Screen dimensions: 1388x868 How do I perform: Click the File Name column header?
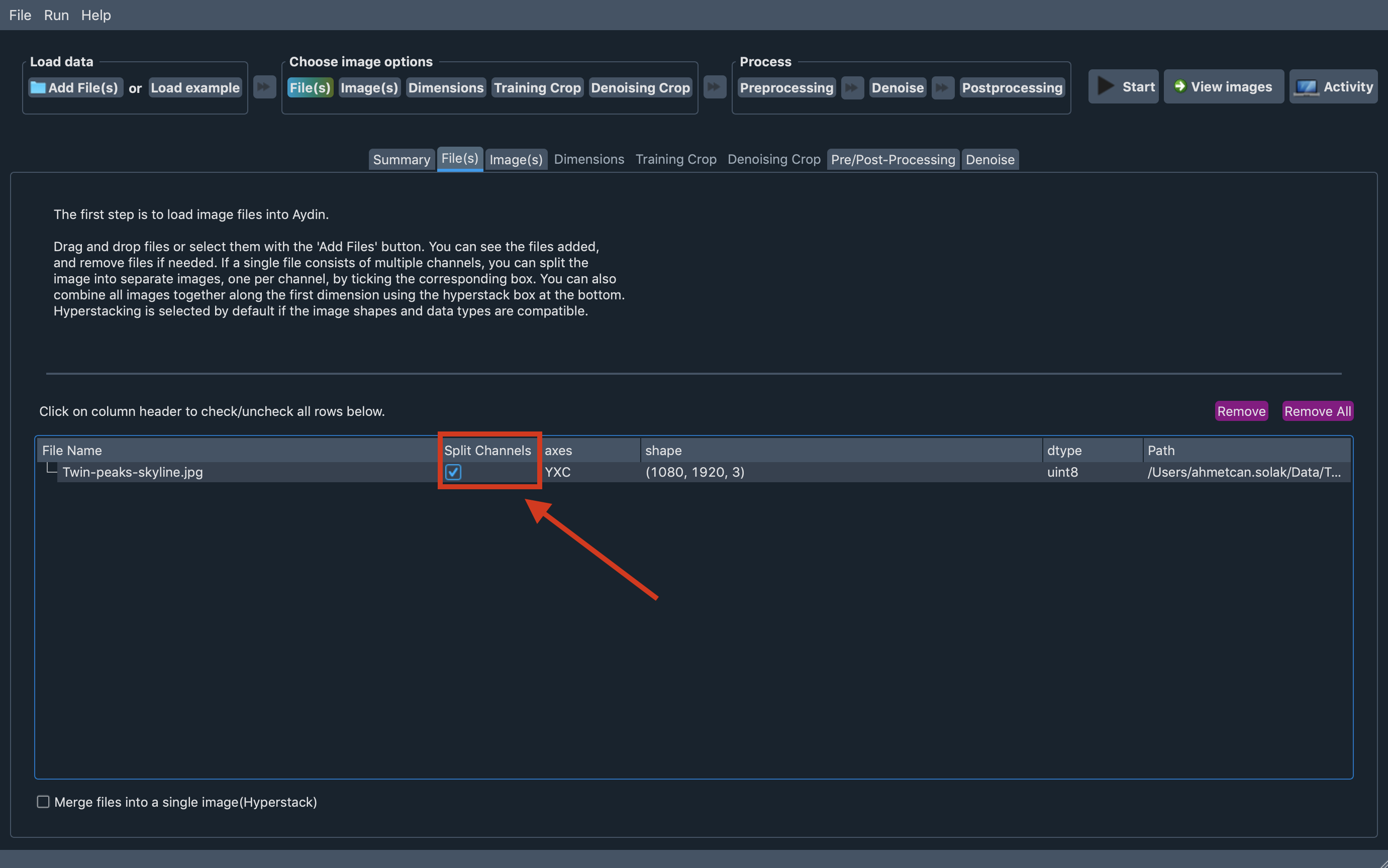point(238,451)
